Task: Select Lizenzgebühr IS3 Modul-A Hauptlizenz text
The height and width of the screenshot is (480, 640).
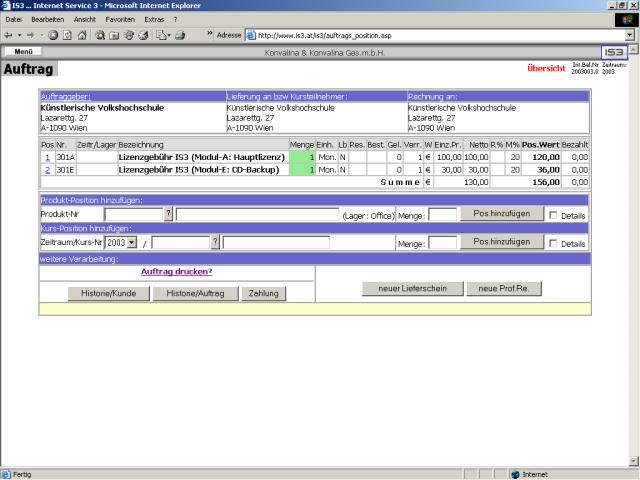Action: (x=202, y=158)
